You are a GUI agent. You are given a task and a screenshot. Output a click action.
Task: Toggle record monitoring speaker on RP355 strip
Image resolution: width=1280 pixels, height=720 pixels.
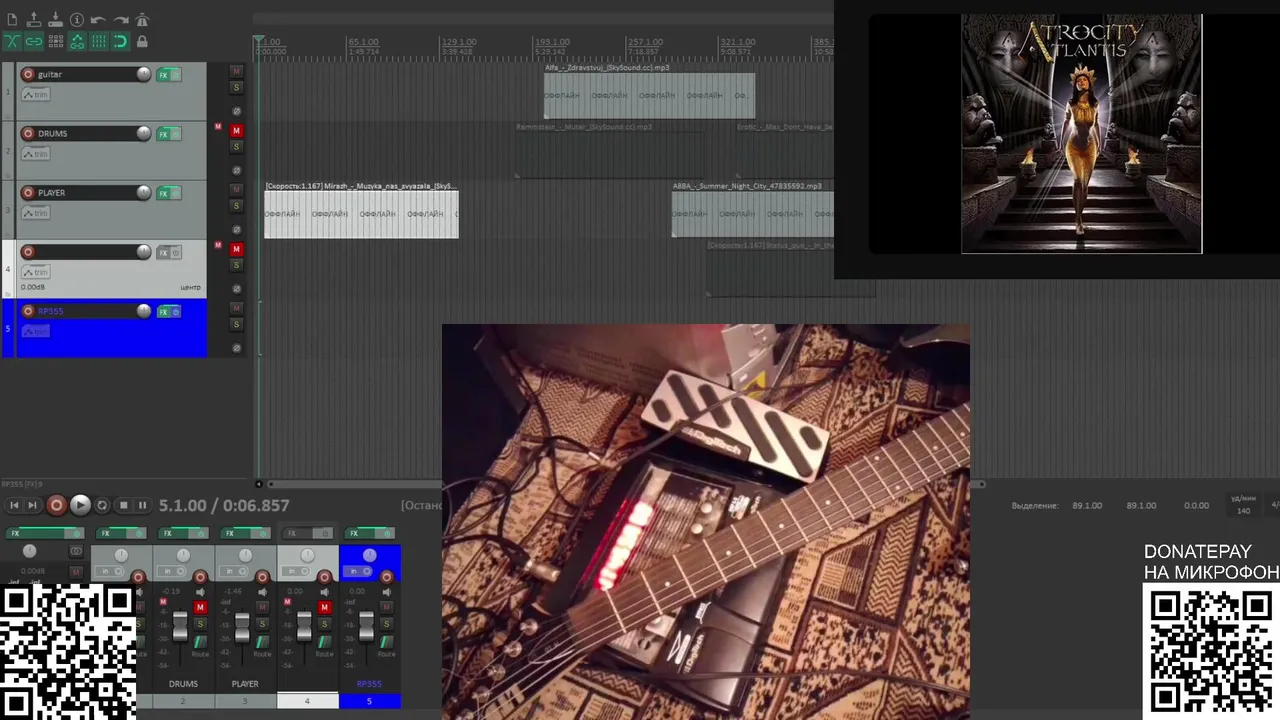[x=386, y=592]
